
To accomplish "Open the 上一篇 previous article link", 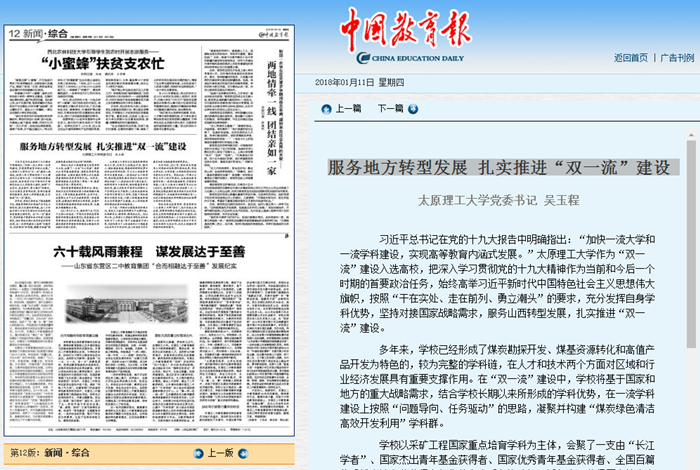I will (x=348, y=108).
